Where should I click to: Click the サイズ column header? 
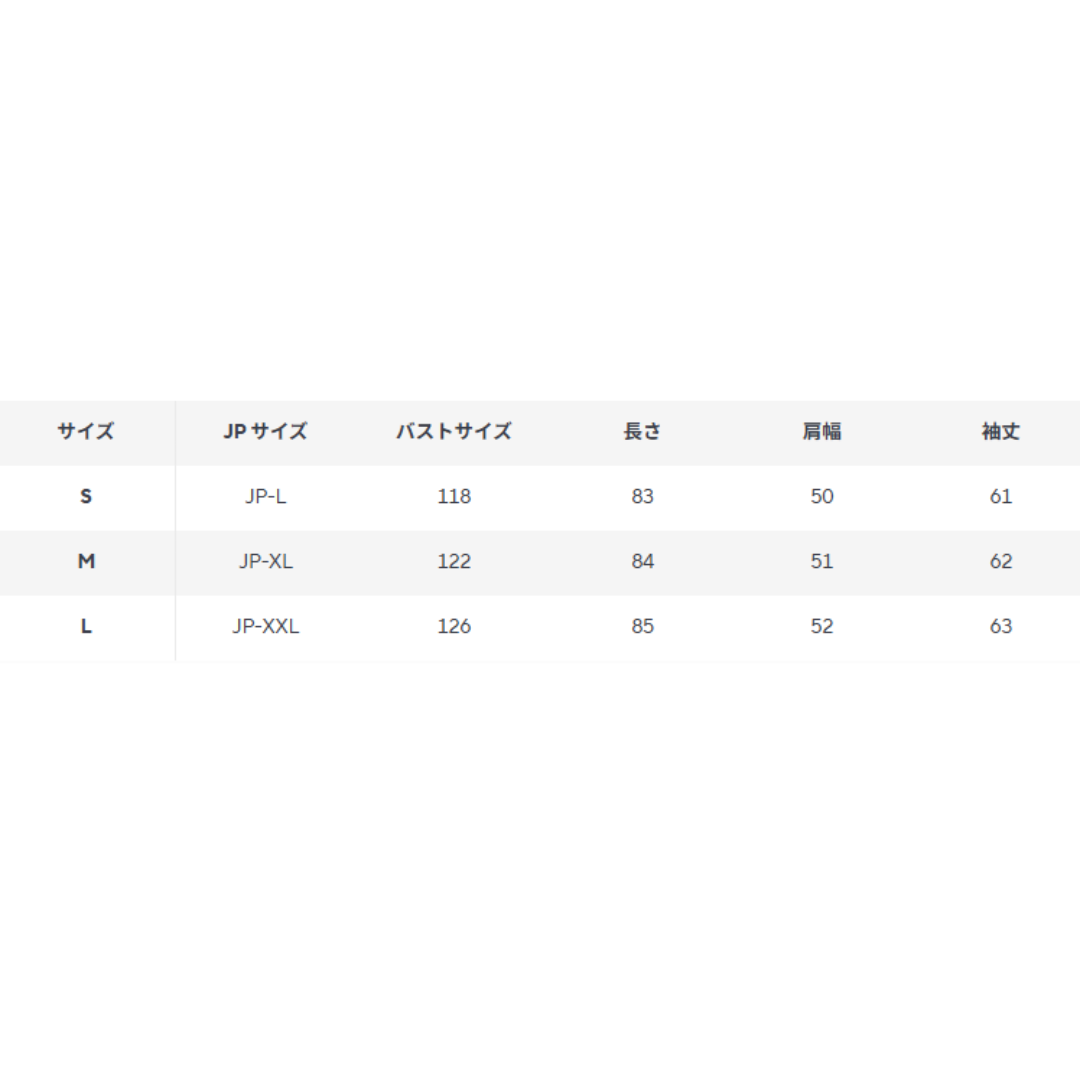click(85, 431)
